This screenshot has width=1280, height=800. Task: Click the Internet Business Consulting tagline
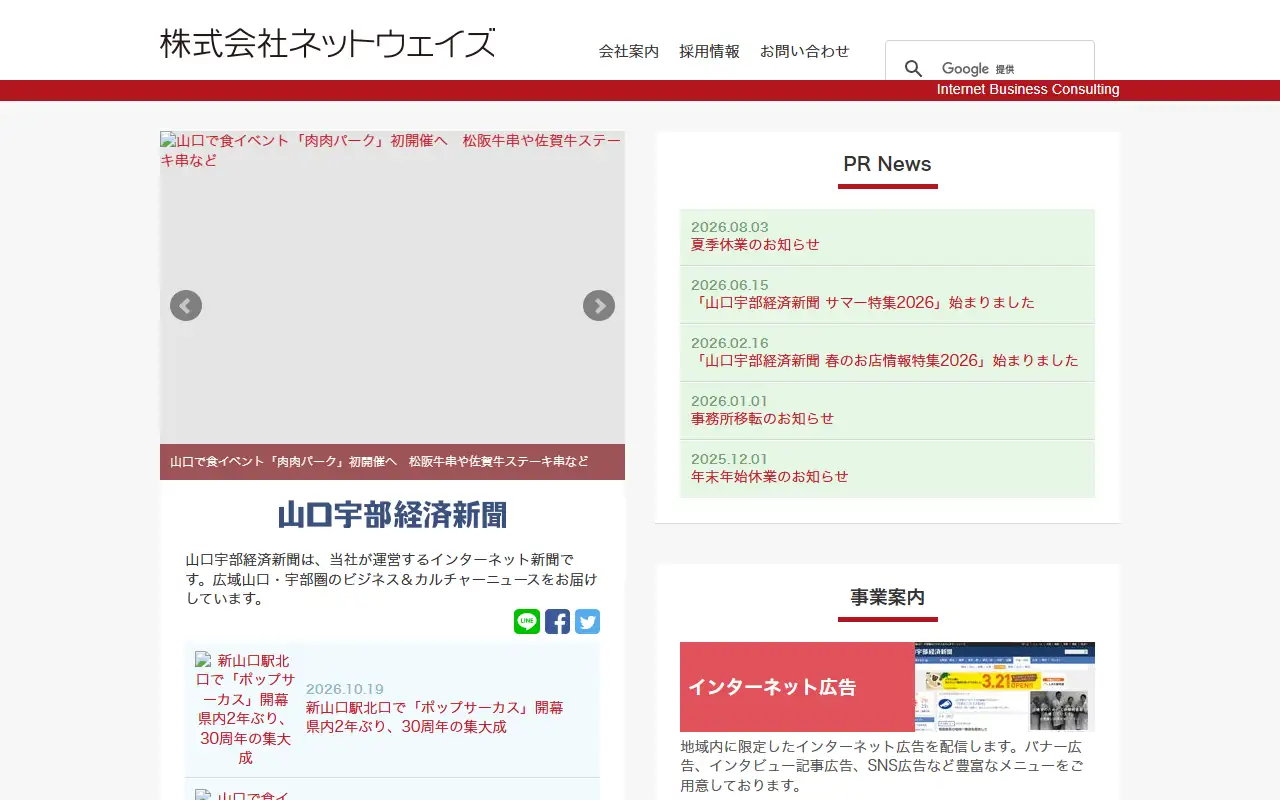pyautogui.click(x=1028, y=89)
